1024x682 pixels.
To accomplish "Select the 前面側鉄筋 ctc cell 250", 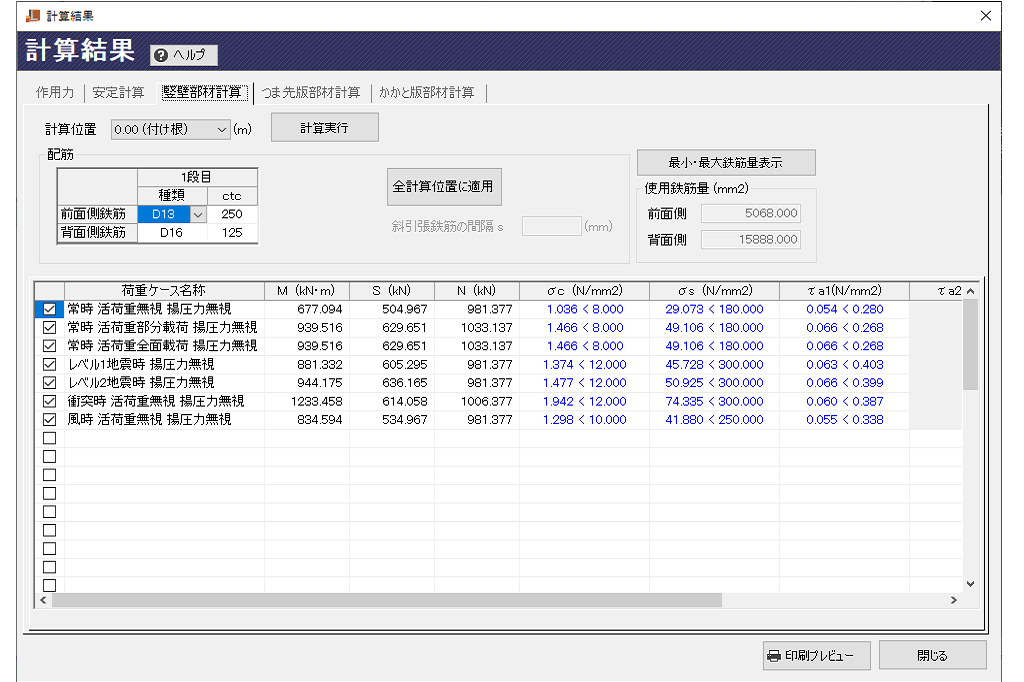I will point(232,214).
